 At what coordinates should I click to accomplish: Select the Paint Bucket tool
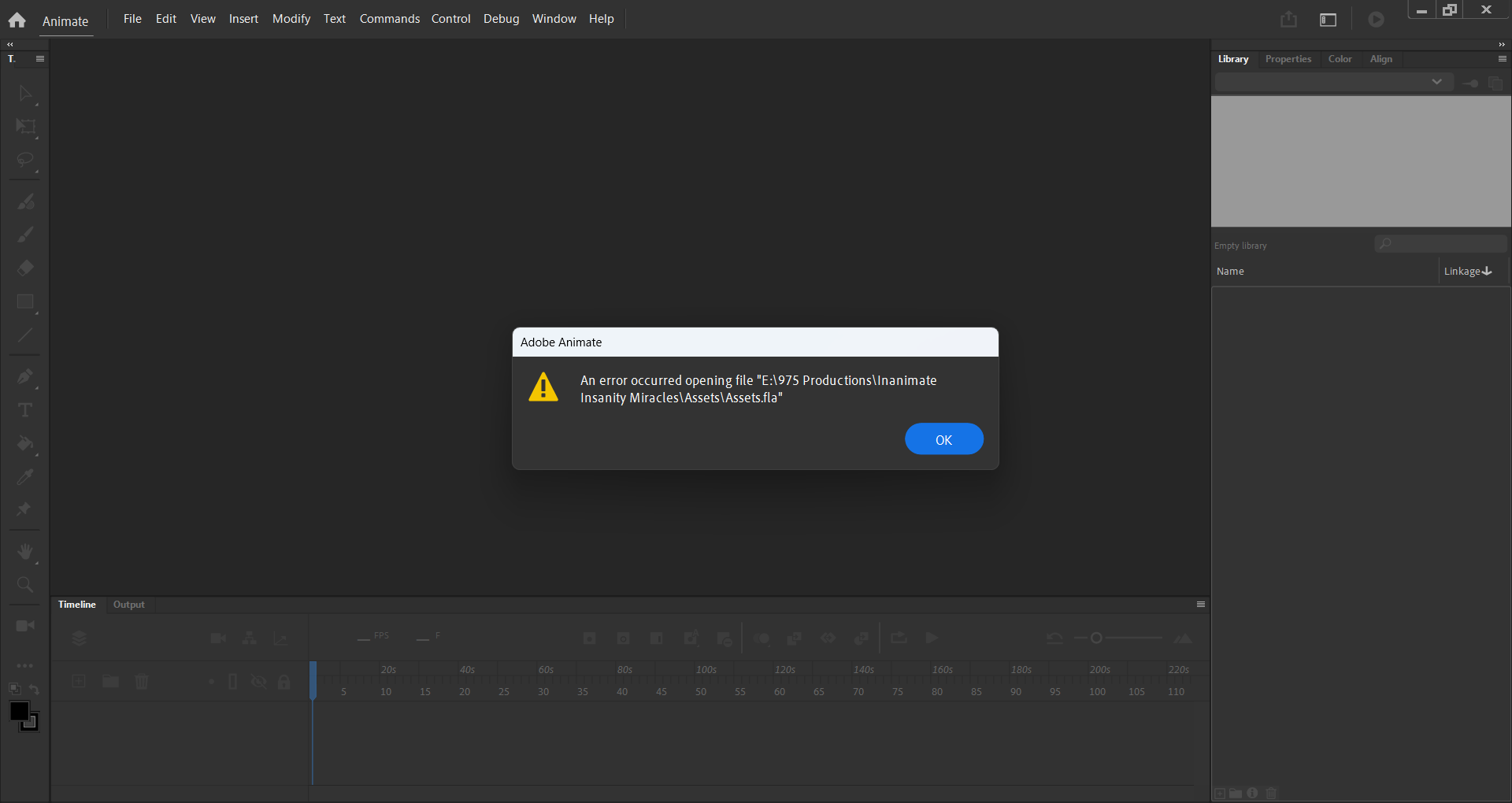click(25, 443)
